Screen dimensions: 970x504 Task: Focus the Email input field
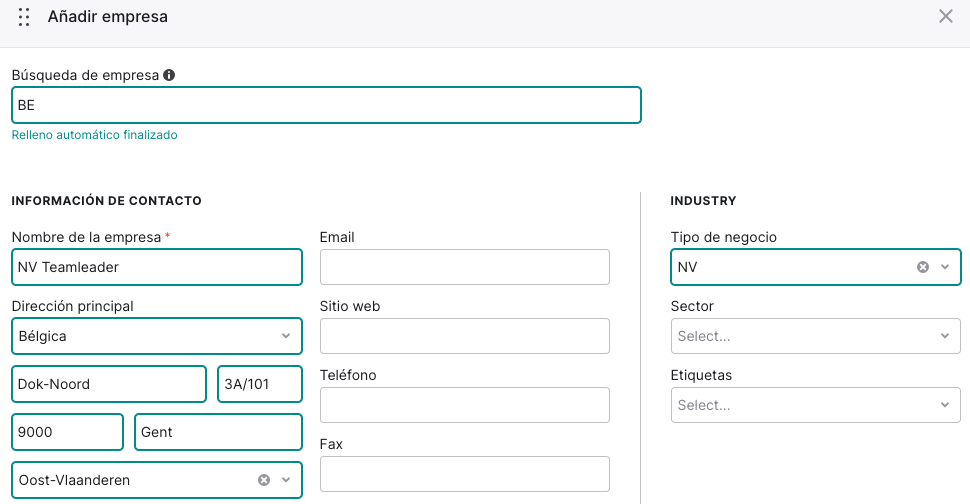click(465, 267)
